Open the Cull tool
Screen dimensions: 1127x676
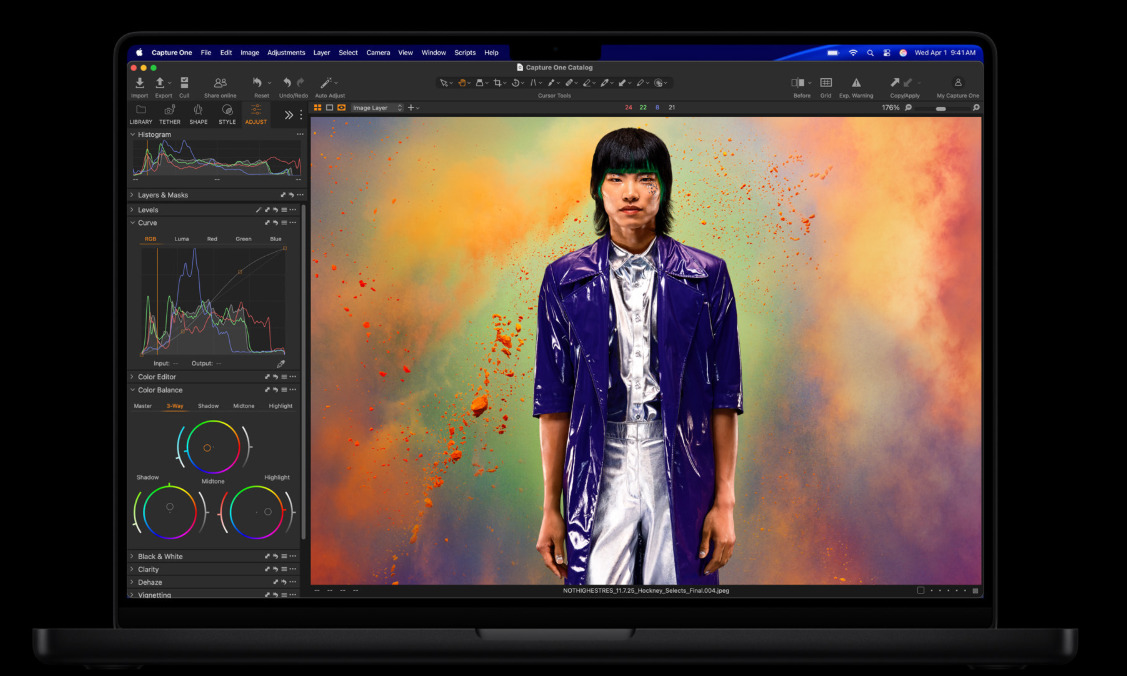click(184, 83)
